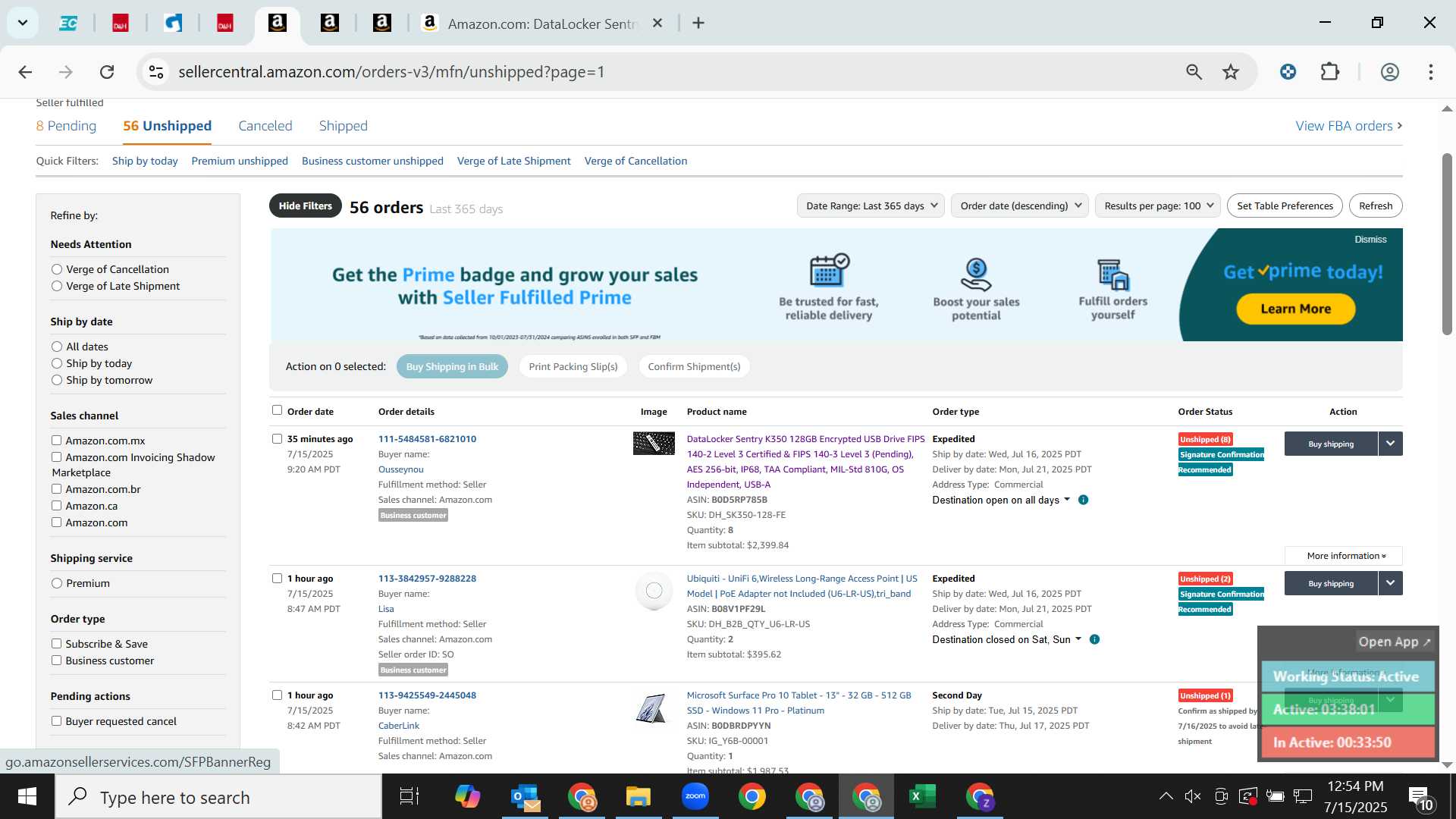Select Ship by tomorrow radio button
The width and height of the screenshot is (1456, 819).
point(57,380)
